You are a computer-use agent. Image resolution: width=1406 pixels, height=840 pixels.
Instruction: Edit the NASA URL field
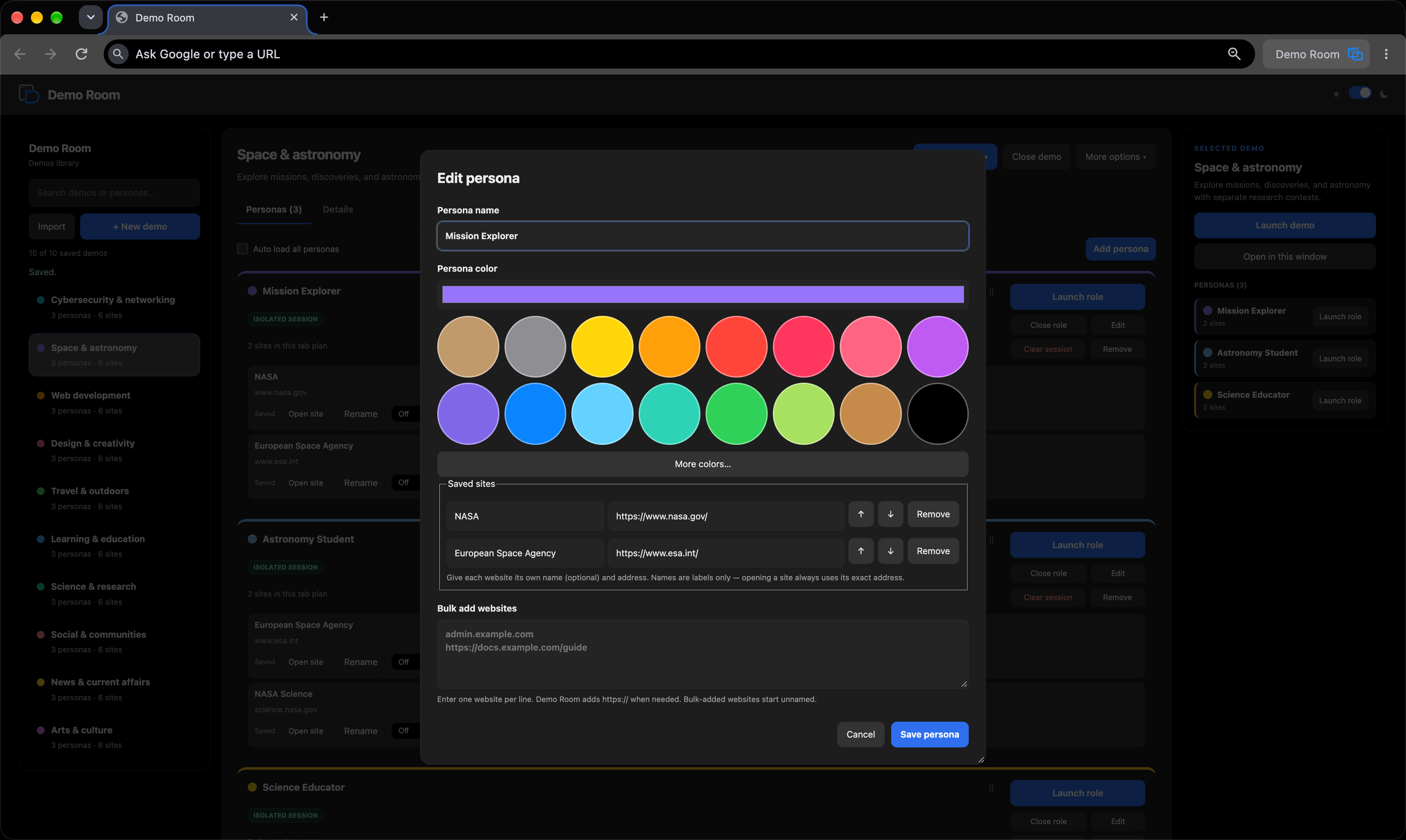pos(726,516)
